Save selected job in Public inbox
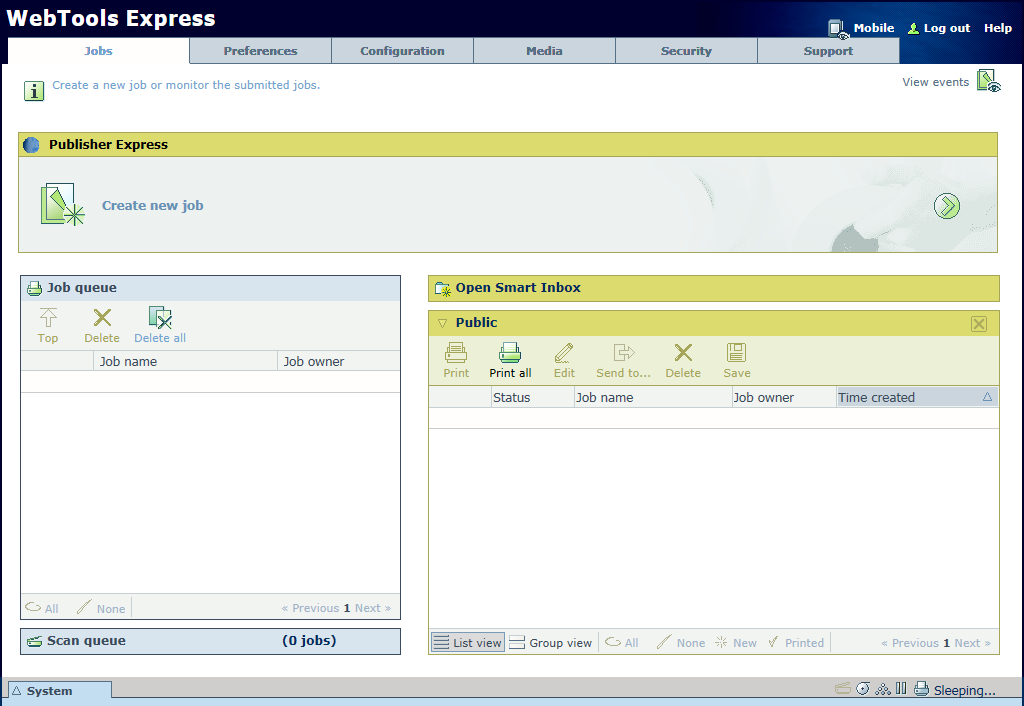The image size is (1024, 706). coord(737,360)
